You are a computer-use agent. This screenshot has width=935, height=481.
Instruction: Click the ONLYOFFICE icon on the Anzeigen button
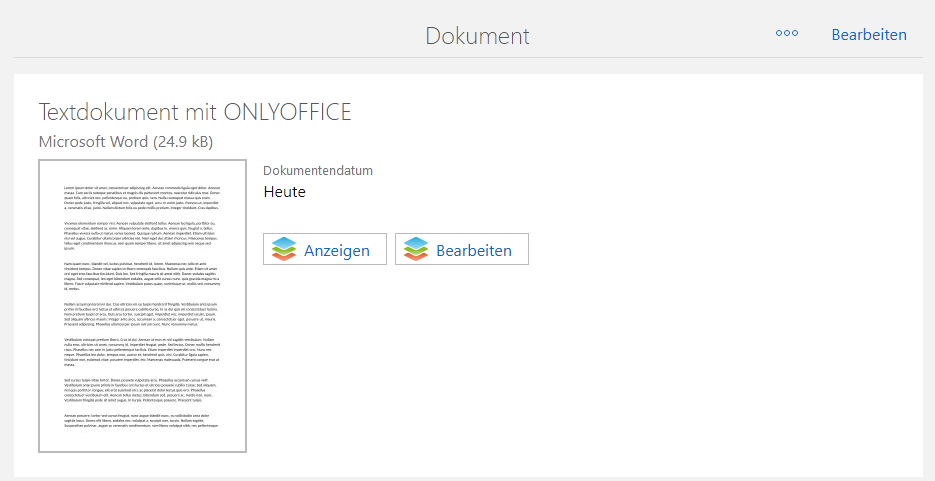coord(284,250)
